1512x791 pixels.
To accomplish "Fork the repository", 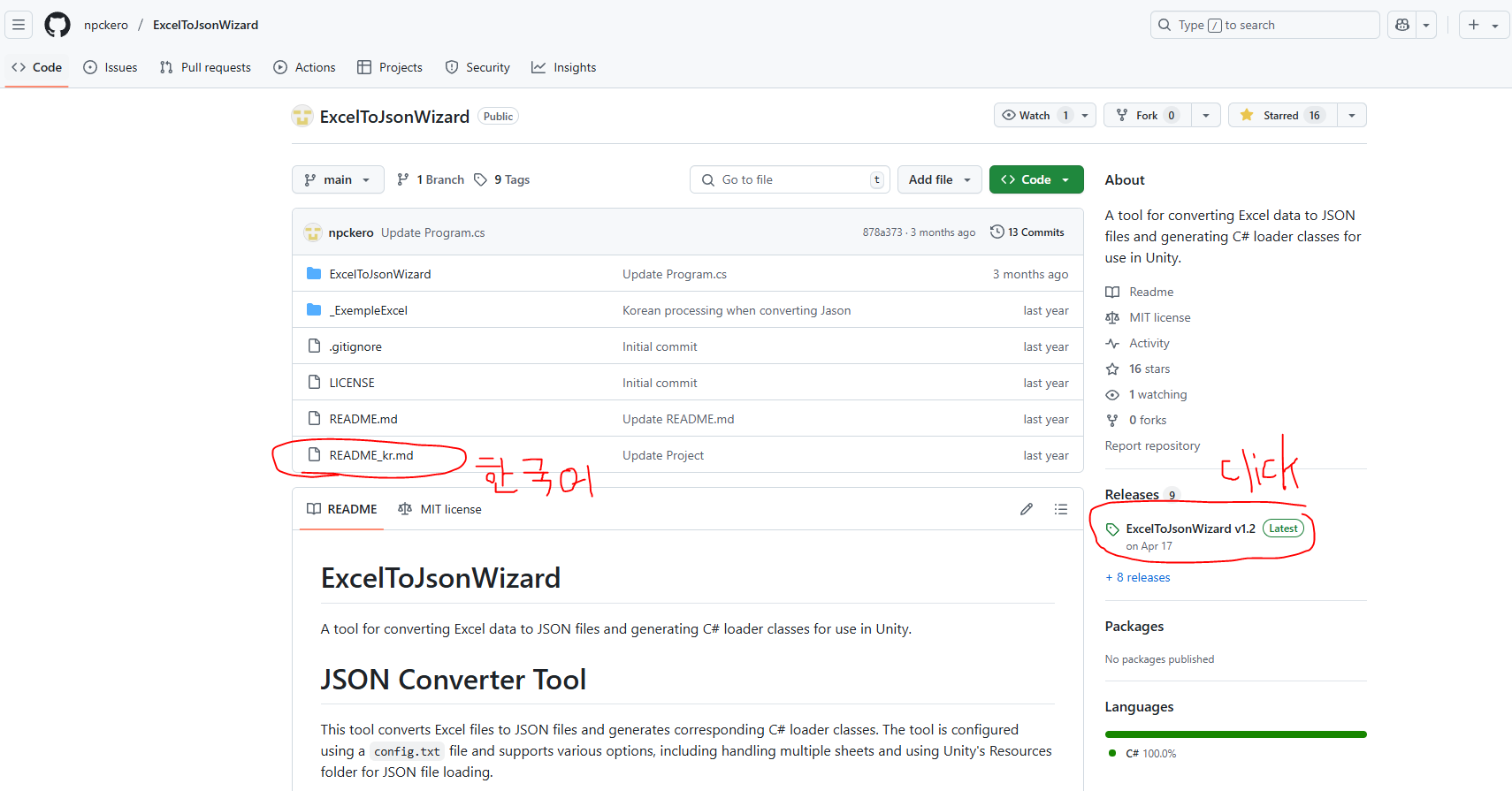I will coord(1147,115).
